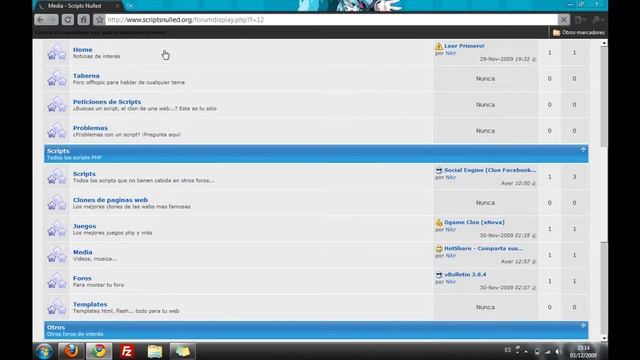Reload the page with the refresh icon
This screenshot has height=360, width=640.
[68, 20]
